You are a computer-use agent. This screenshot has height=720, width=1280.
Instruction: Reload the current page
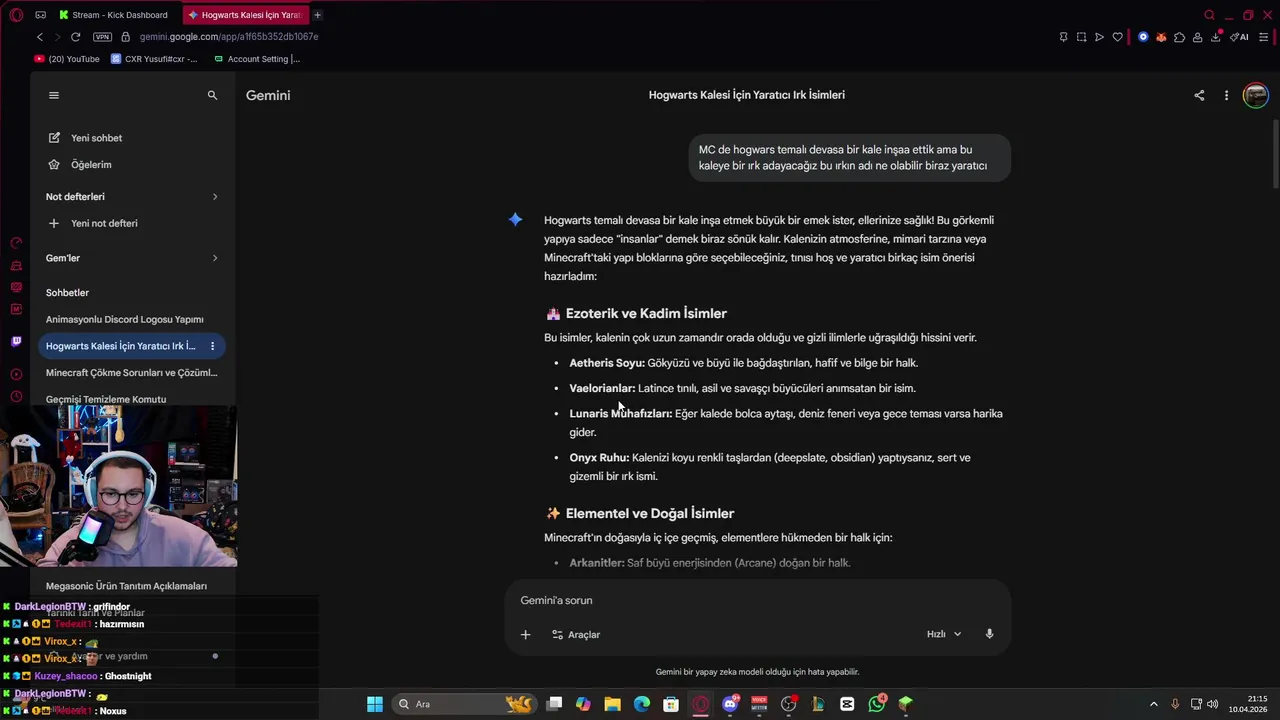click(75, 37)
